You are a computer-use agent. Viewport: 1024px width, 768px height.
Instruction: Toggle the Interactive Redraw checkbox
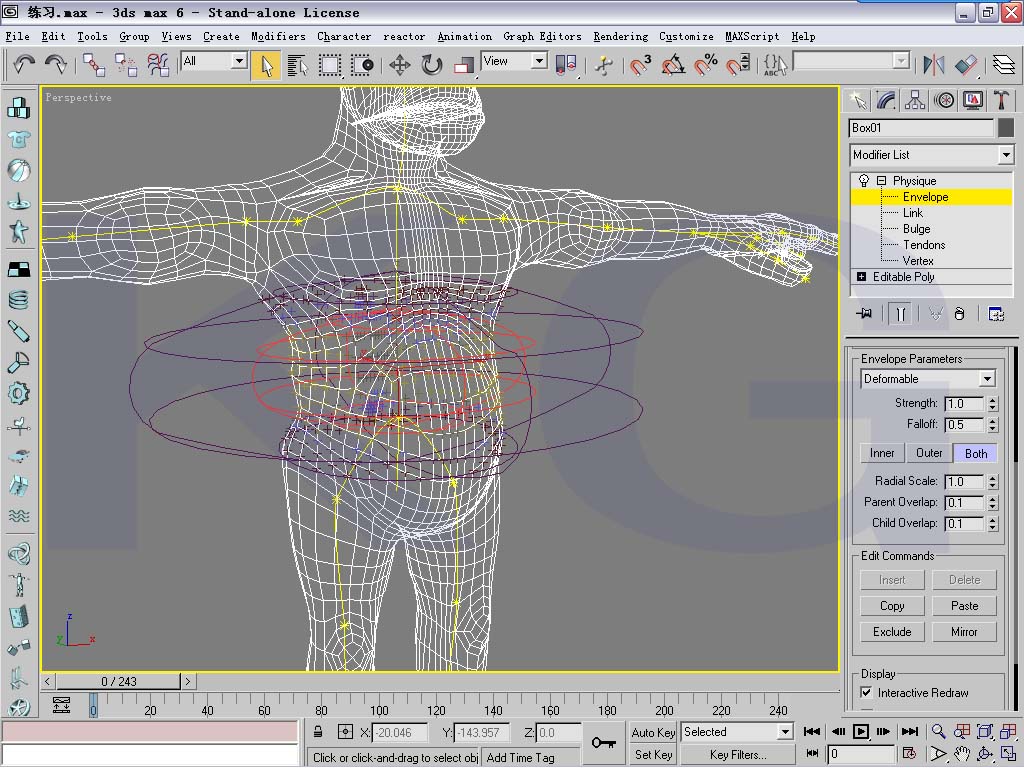(866, 692)
